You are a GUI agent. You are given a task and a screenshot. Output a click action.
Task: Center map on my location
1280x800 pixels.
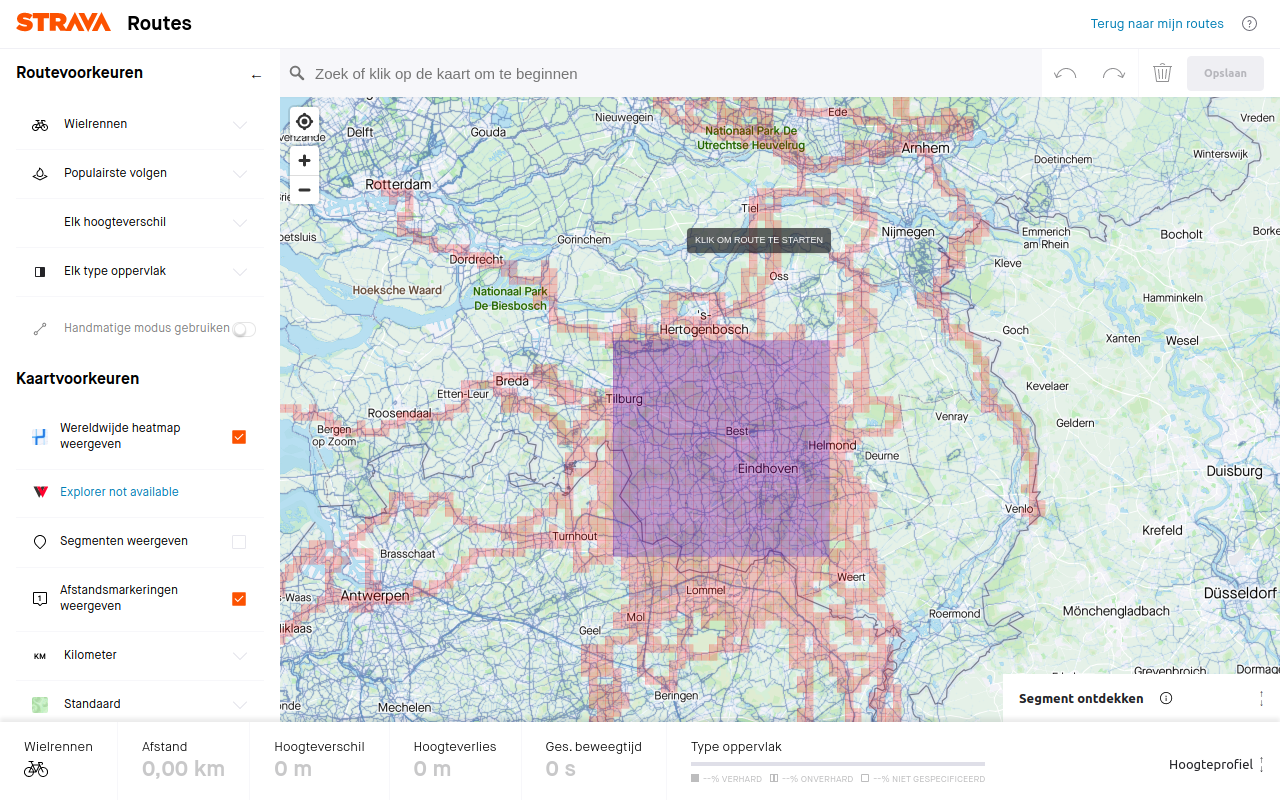tap(305, 121)
